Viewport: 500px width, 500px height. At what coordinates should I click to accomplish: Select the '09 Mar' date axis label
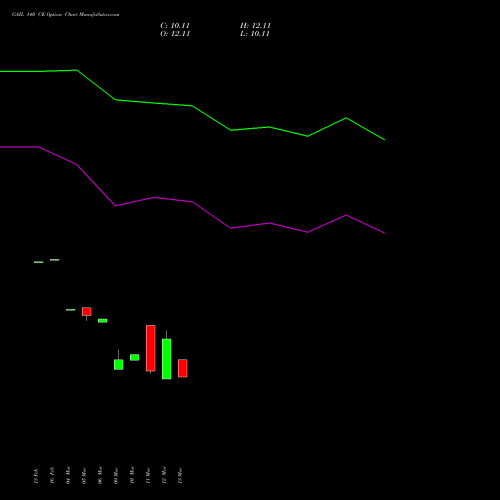click(116, 475)
